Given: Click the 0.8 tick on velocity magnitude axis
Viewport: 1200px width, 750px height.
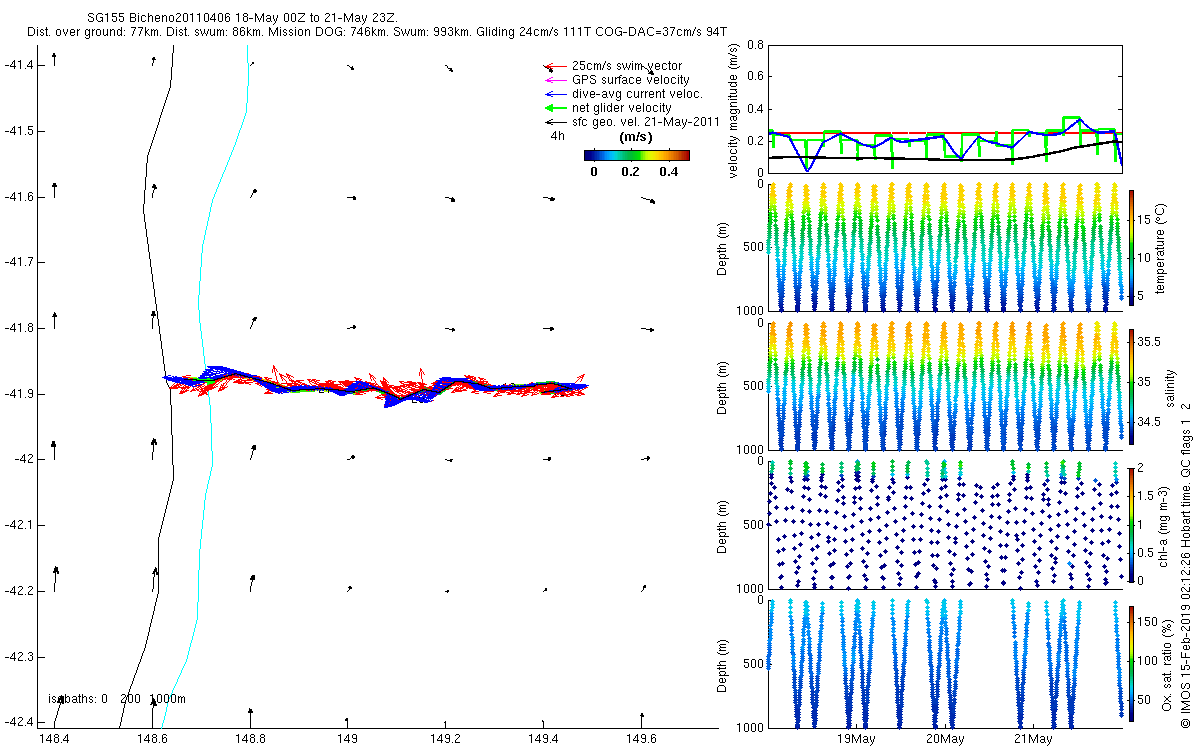Looking at the screenshot, I should (x=754, y=46).
